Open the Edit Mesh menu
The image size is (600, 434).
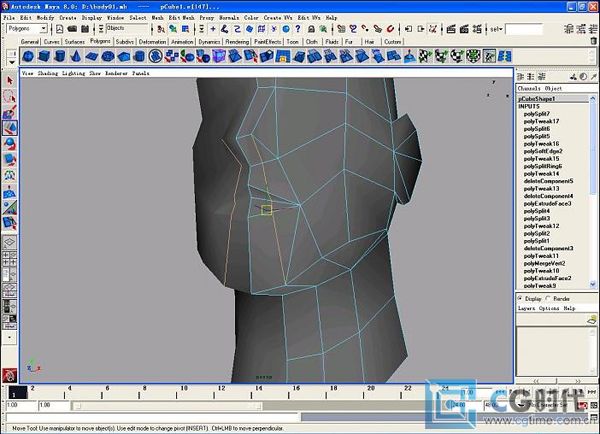pyautogui.click(x=181, y=18)
